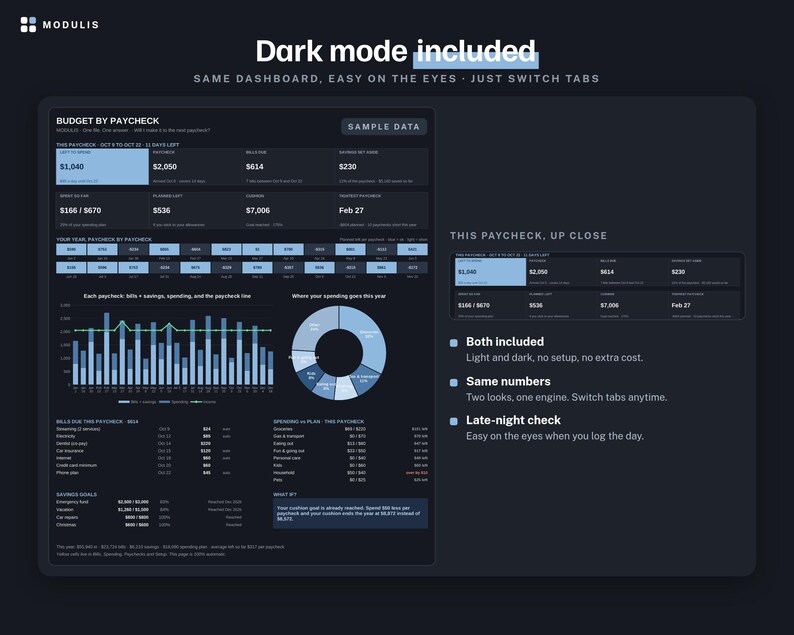Select the Left to Spend $1,040 card in main dashboard
This screenshot has width=794, height=635.
pos(102,167)
